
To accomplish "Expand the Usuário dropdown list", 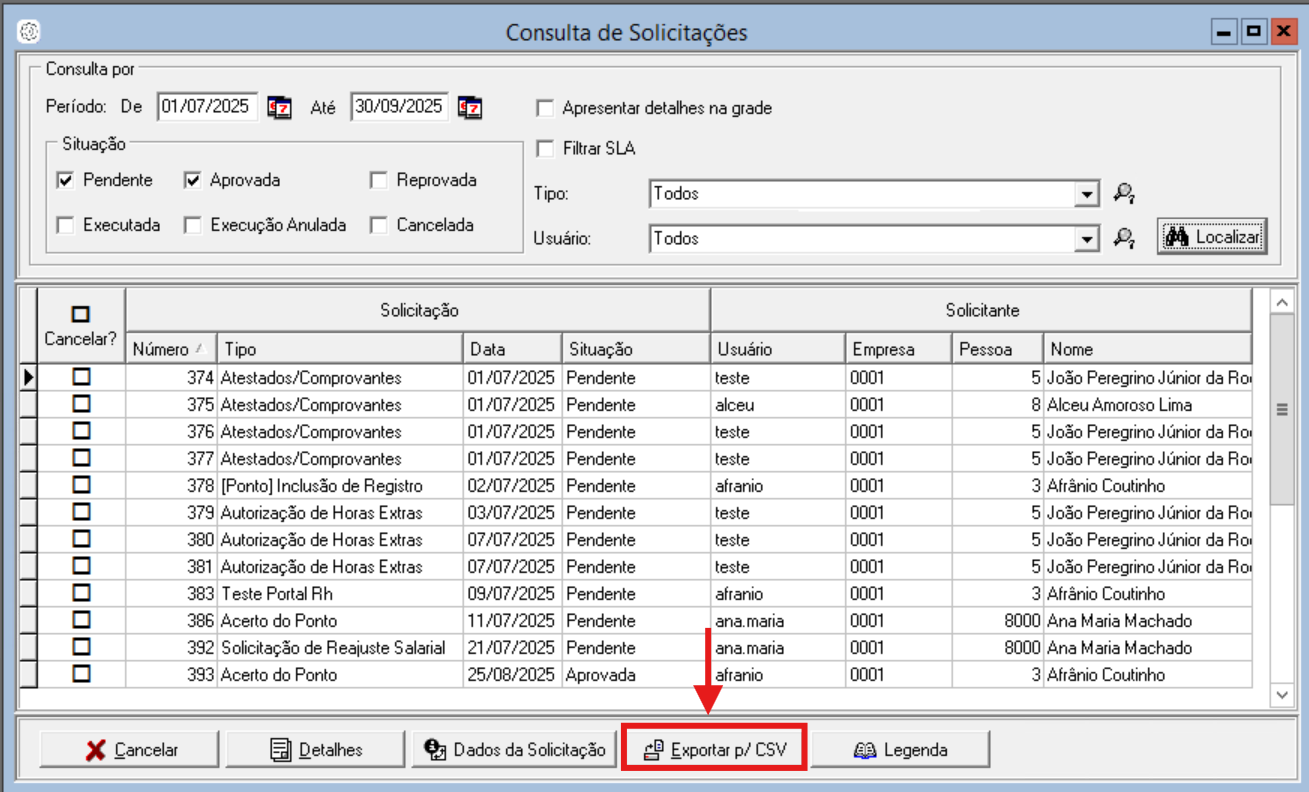I will click(x=1087, y=239).
